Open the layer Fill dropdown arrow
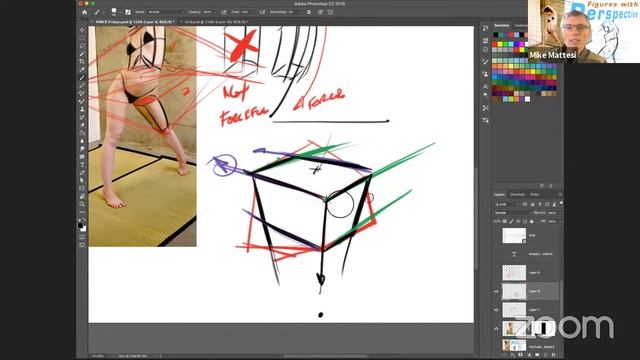 (x=560, y=221)
